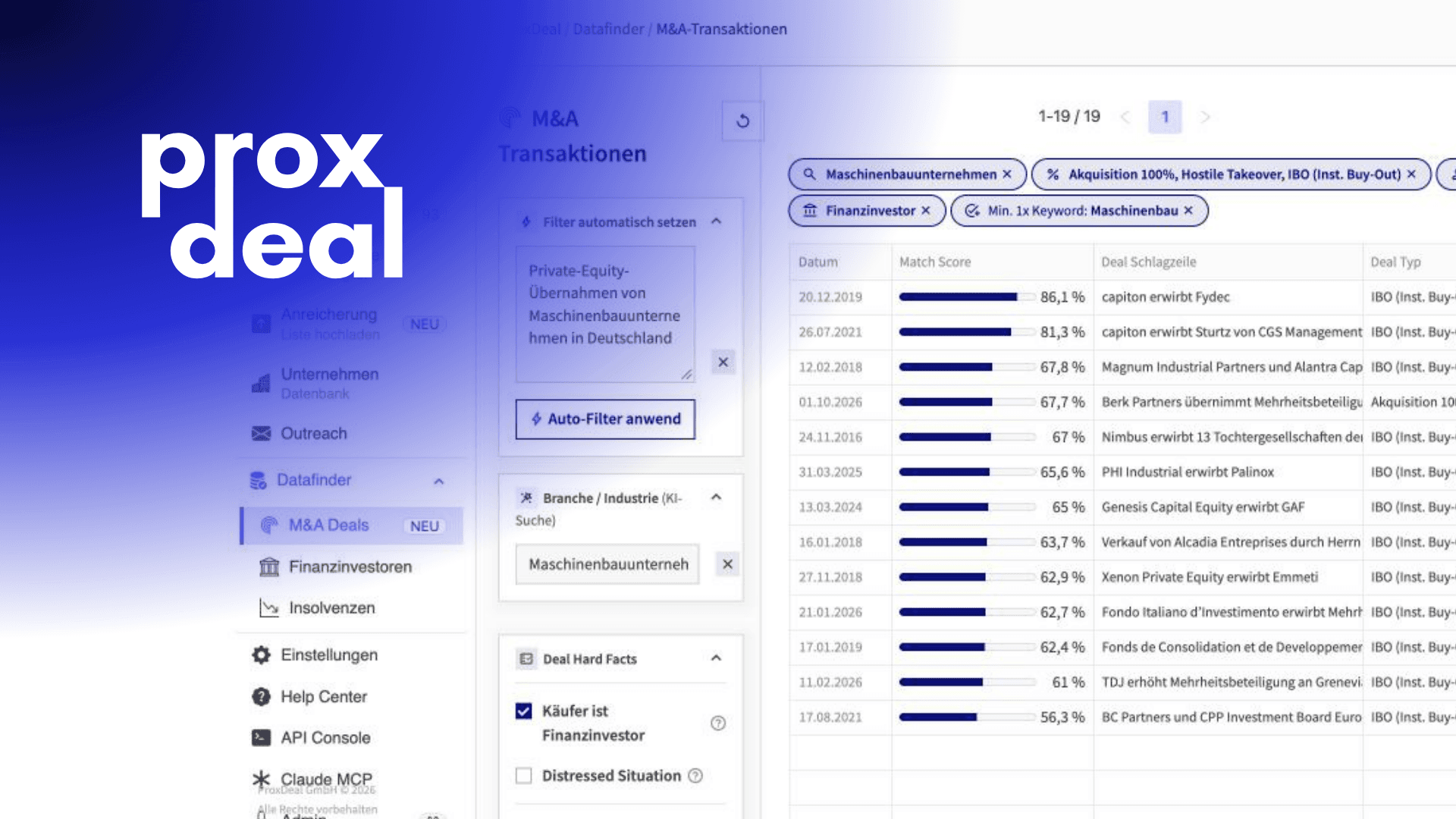Collapse the Branche / Industrie section
Viewport: 1456px width, 819px height.
click(x=717, y=497)
